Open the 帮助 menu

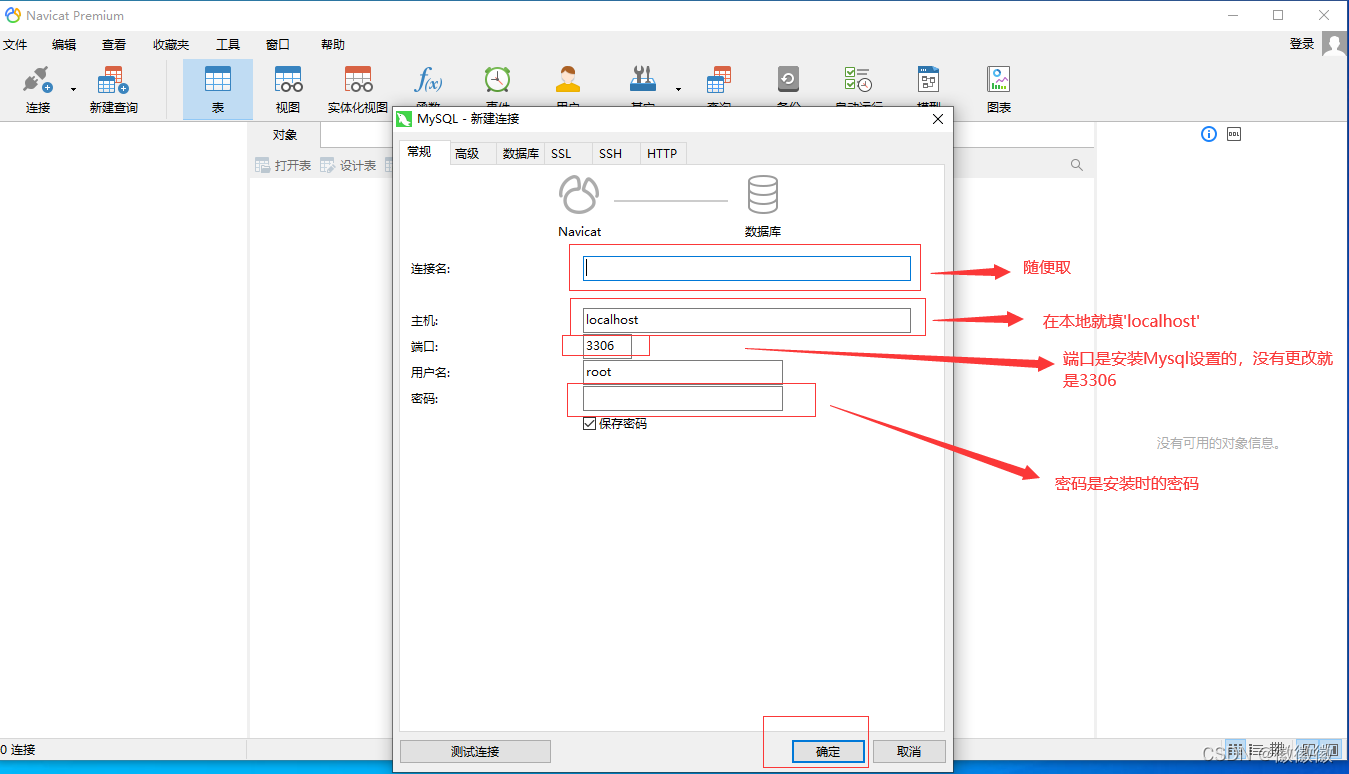pyautogui.click(x=333, y=45)
